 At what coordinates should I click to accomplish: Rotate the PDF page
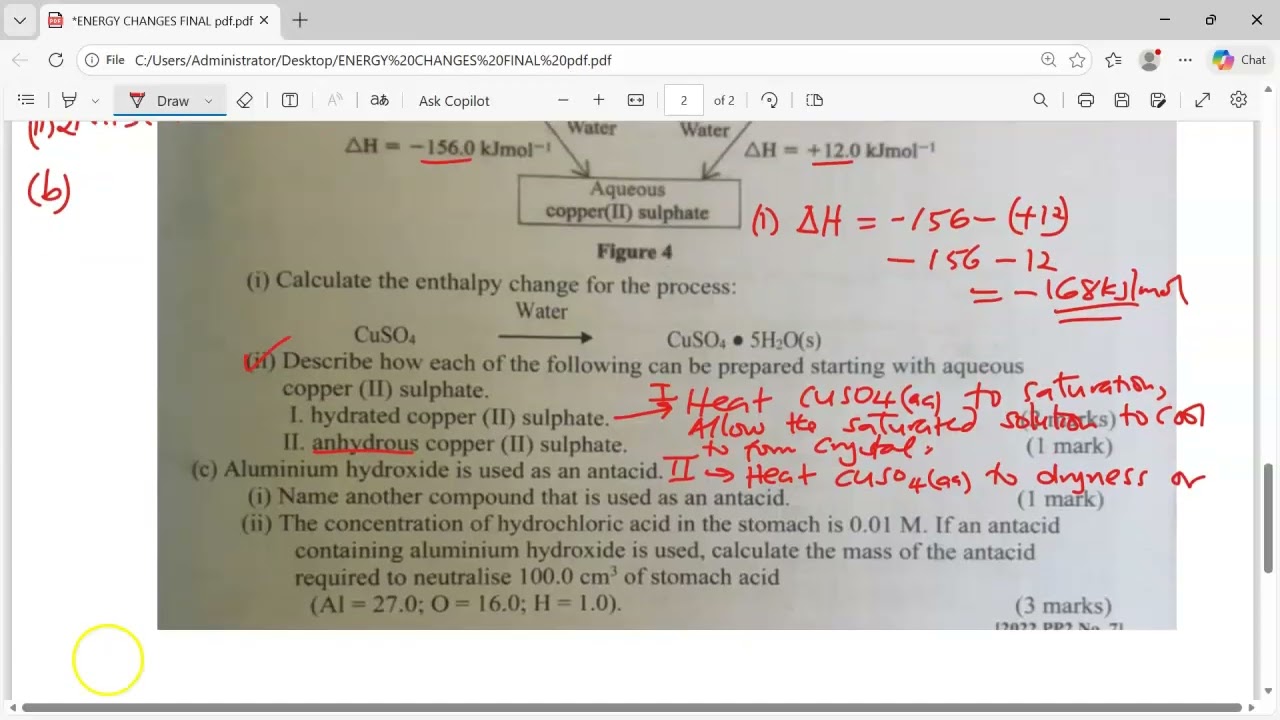tap(769, 100)
